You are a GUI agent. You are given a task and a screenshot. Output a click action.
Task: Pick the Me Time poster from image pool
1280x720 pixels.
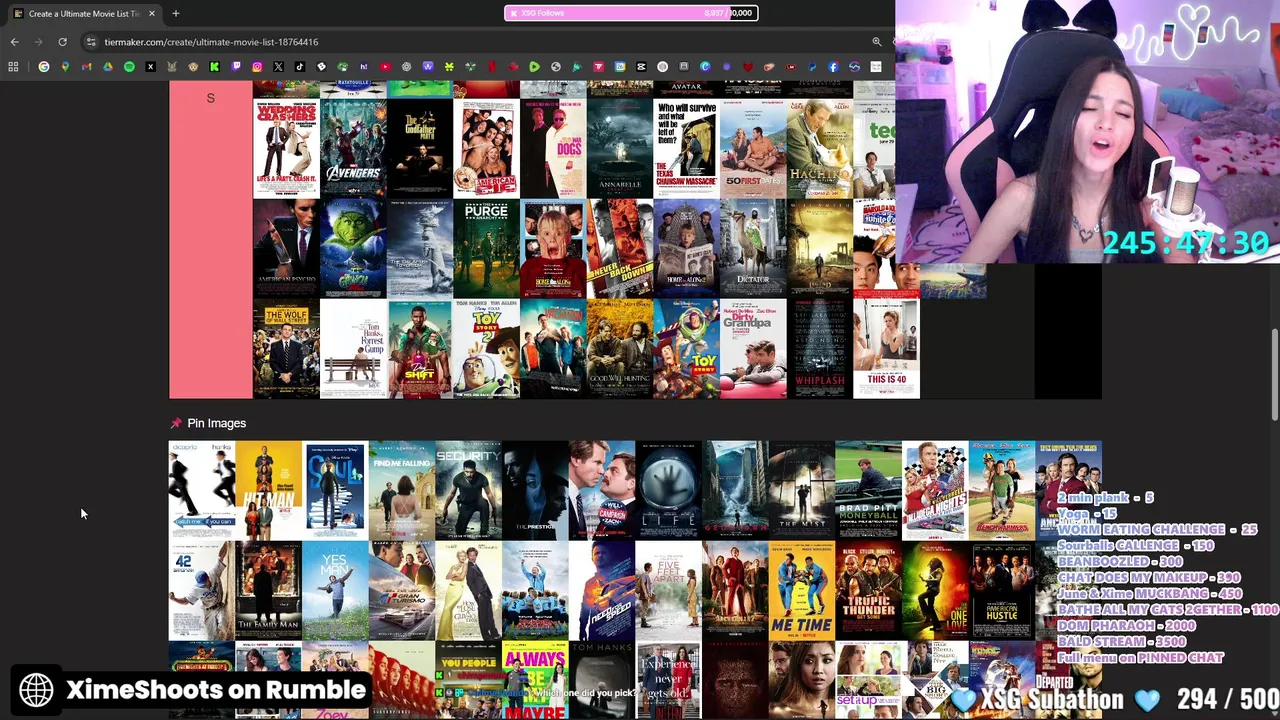pyautogui.click(x=802, y=590)
